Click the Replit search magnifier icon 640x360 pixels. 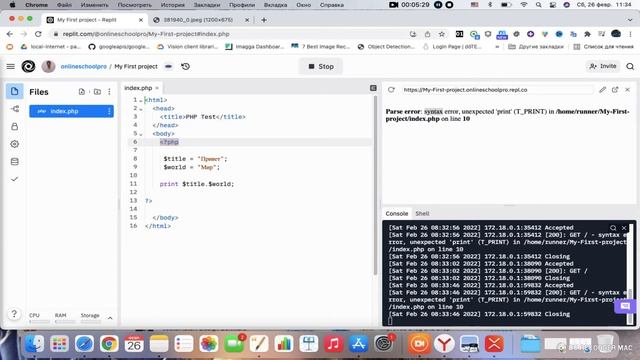630,66
